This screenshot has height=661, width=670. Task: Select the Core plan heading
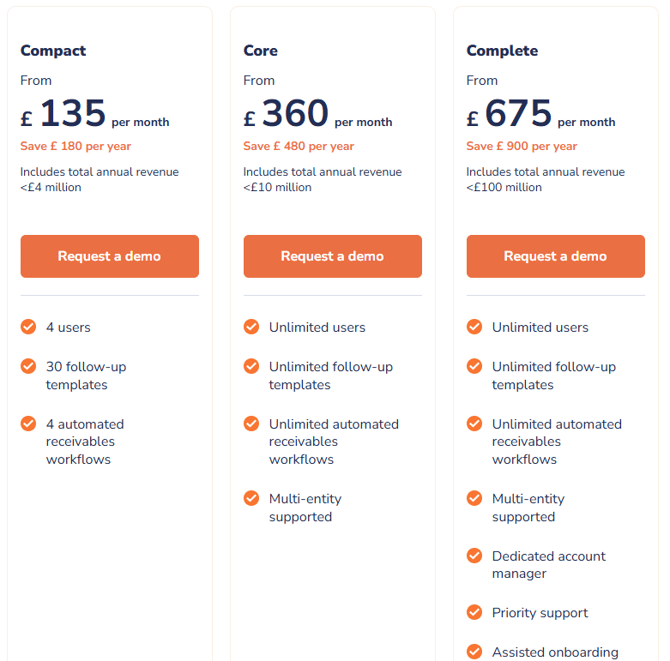[261, 51]
